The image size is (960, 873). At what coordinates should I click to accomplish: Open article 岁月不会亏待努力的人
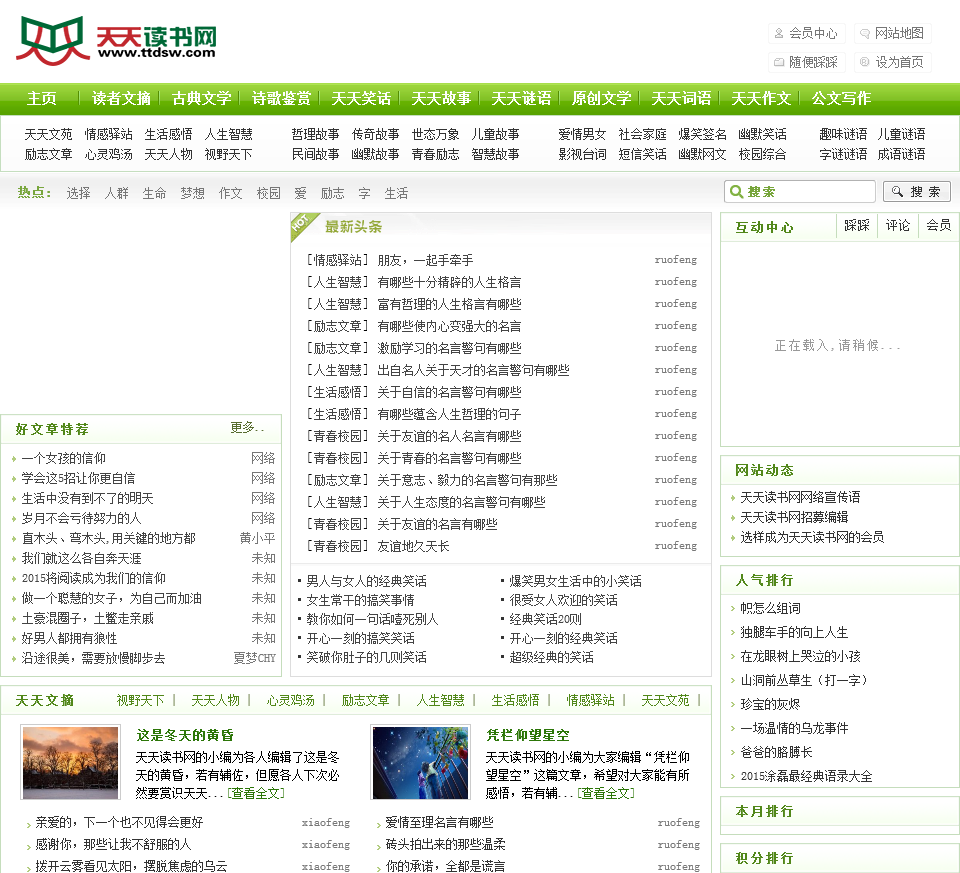coord(81,519)
